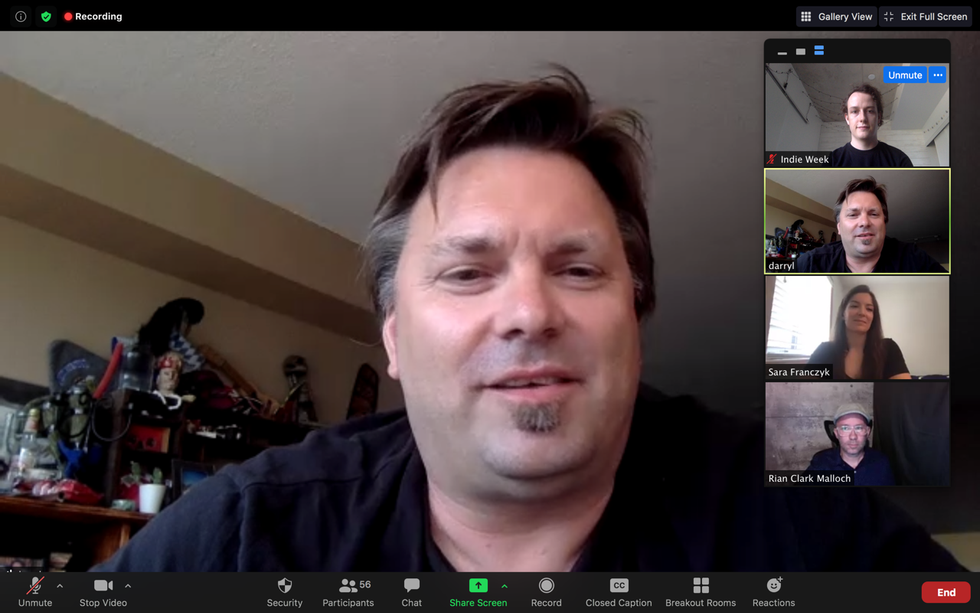This screenshot has width=980, height=613.
Task: Click the meeting information icon
Action: (x=20, y=17)
